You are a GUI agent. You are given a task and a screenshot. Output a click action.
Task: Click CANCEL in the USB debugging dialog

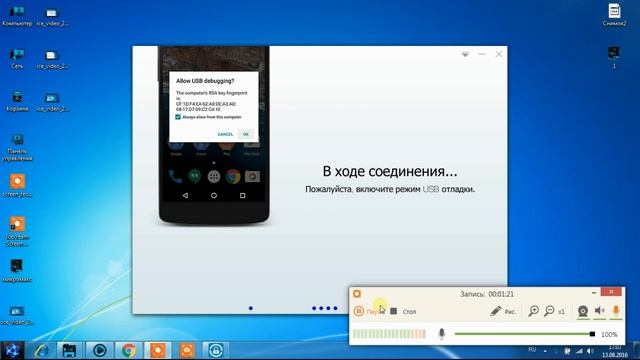(x=225, y=134)
